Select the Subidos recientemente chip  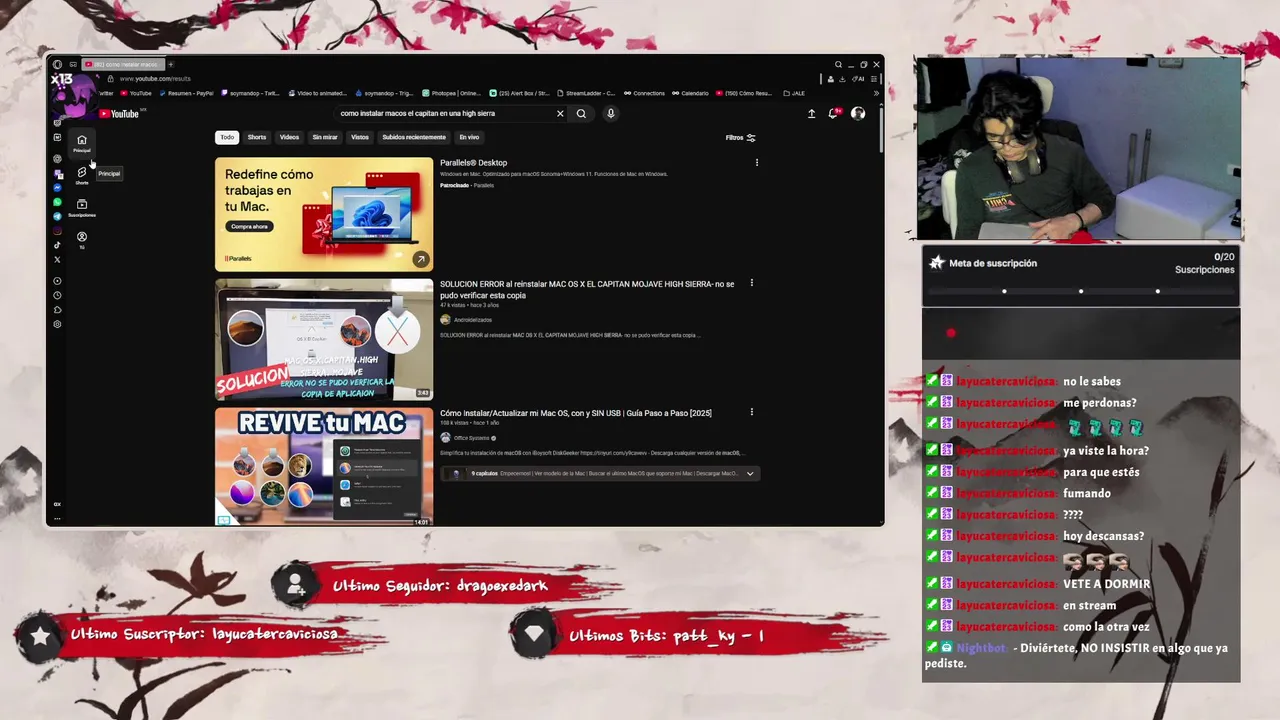pyautogui.click(x=414, y=137)
